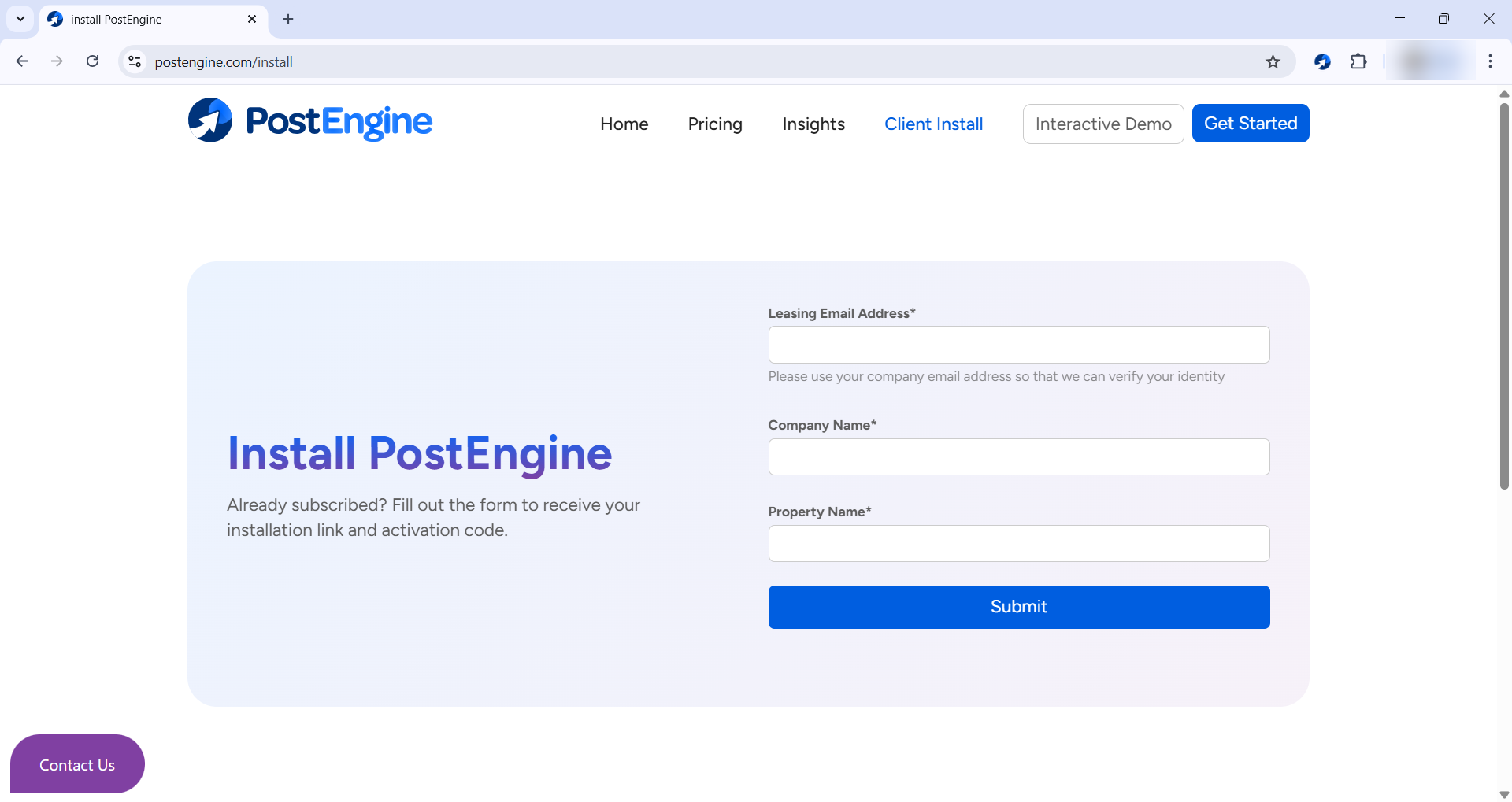The height and width of the screenshot is (802, 1512).
Task: Focus the Company Name field
Action: [1019, 456]
